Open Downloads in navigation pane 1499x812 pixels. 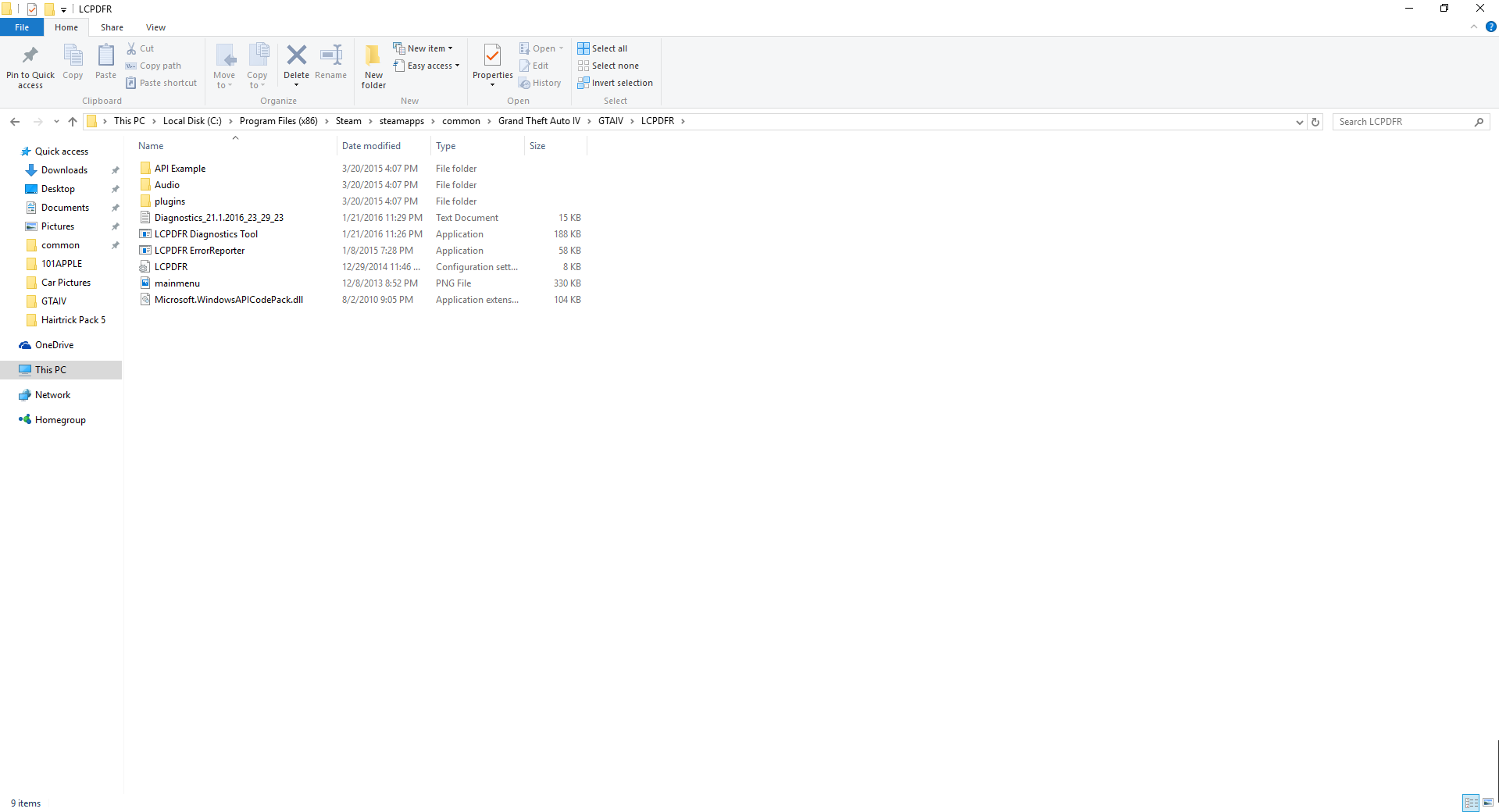click(x=64, y=170)
